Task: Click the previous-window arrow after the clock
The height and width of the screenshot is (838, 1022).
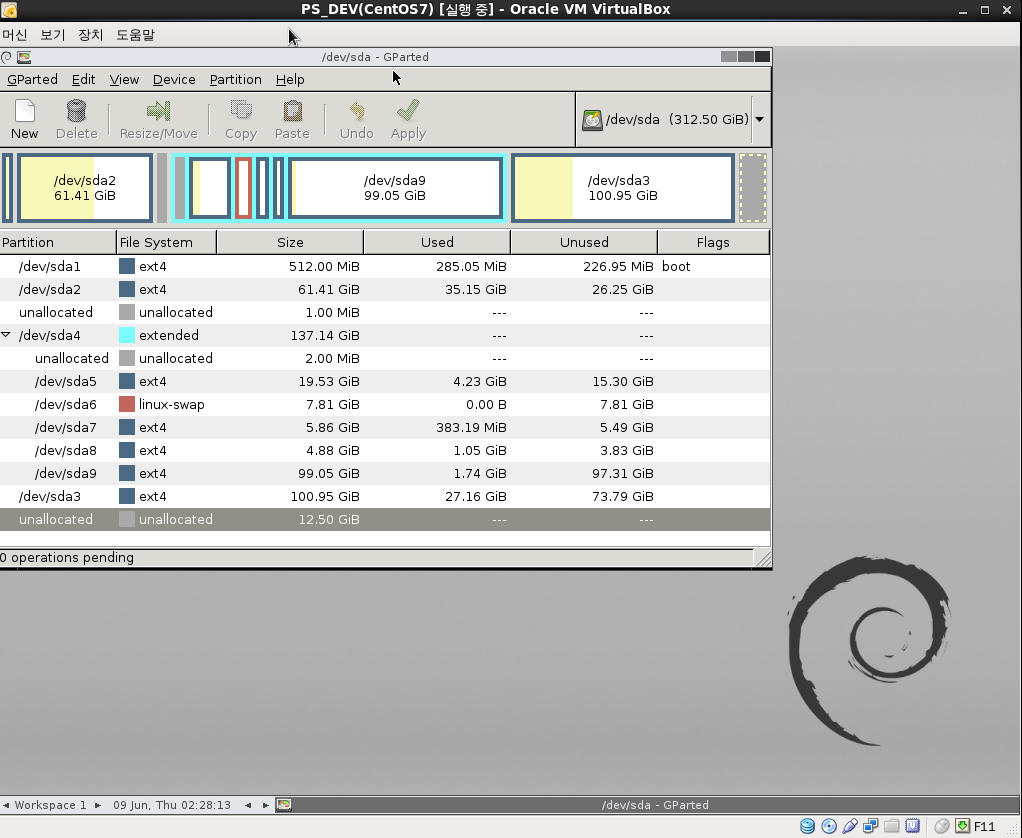Action: [x=248, y=805]
